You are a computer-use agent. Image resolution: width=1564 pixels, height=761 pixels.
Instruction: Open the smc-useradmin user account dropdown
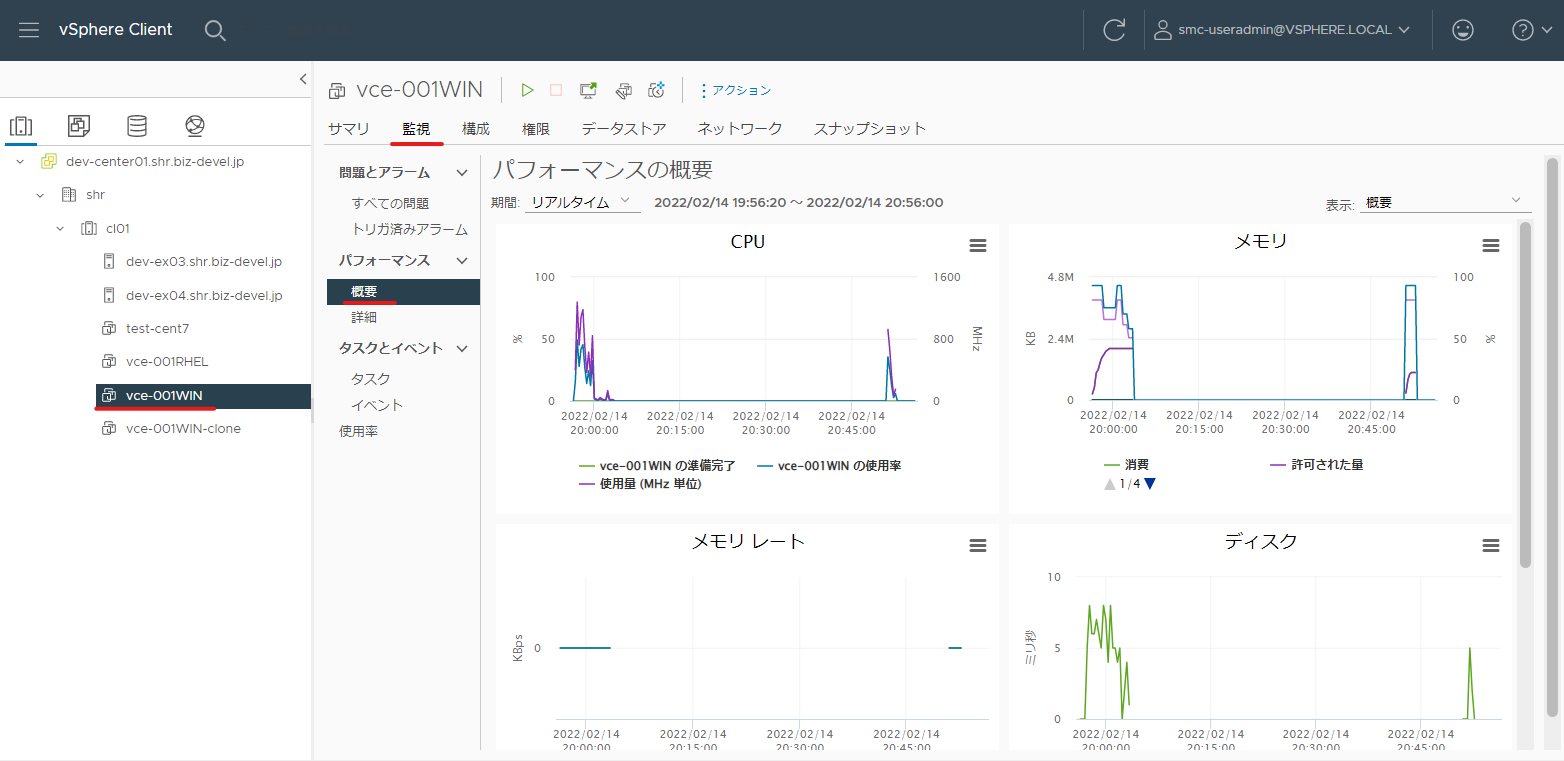(1282, 30)
